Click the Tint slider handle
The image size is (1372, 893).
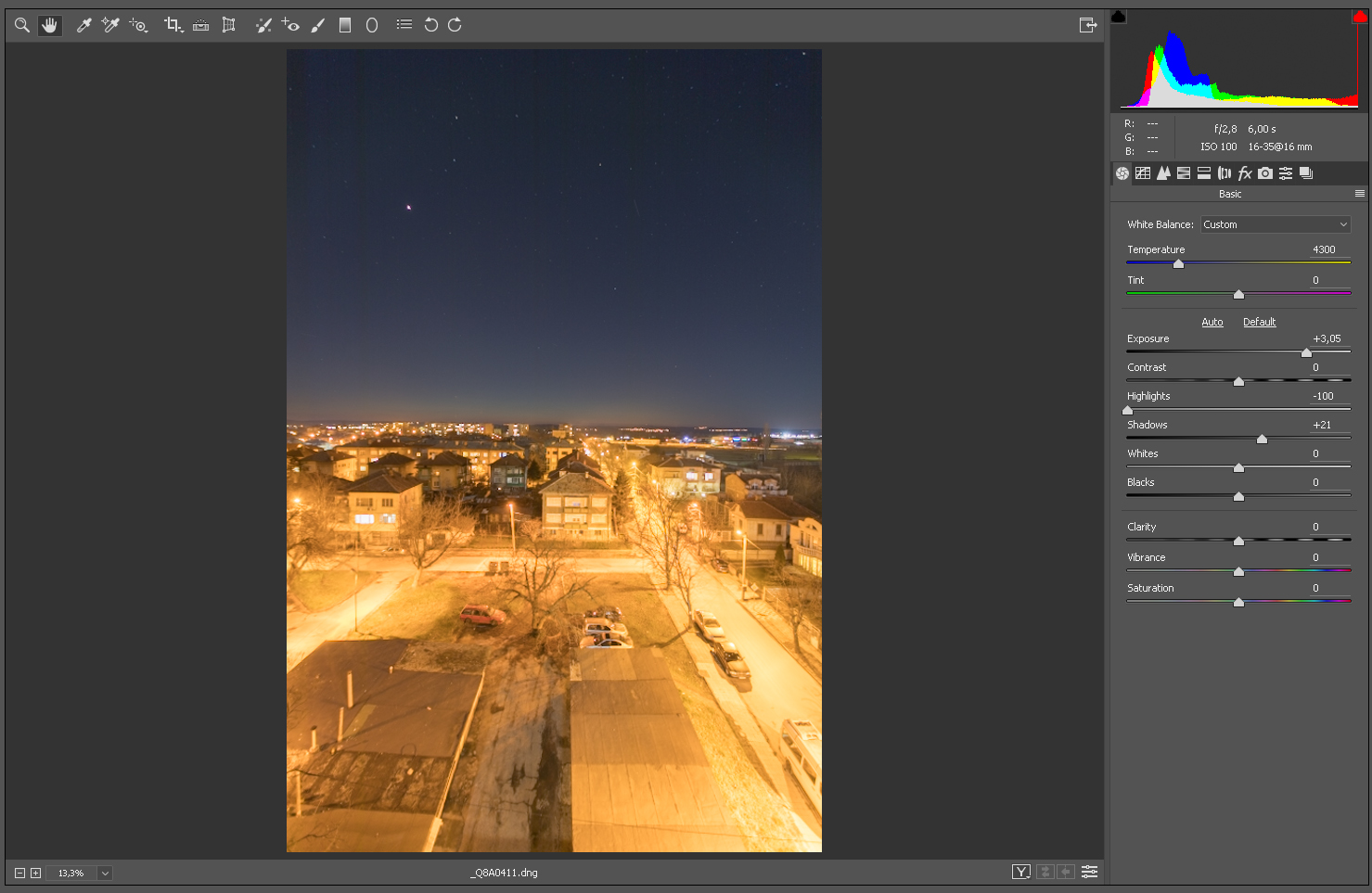(x=1238, y=295)
